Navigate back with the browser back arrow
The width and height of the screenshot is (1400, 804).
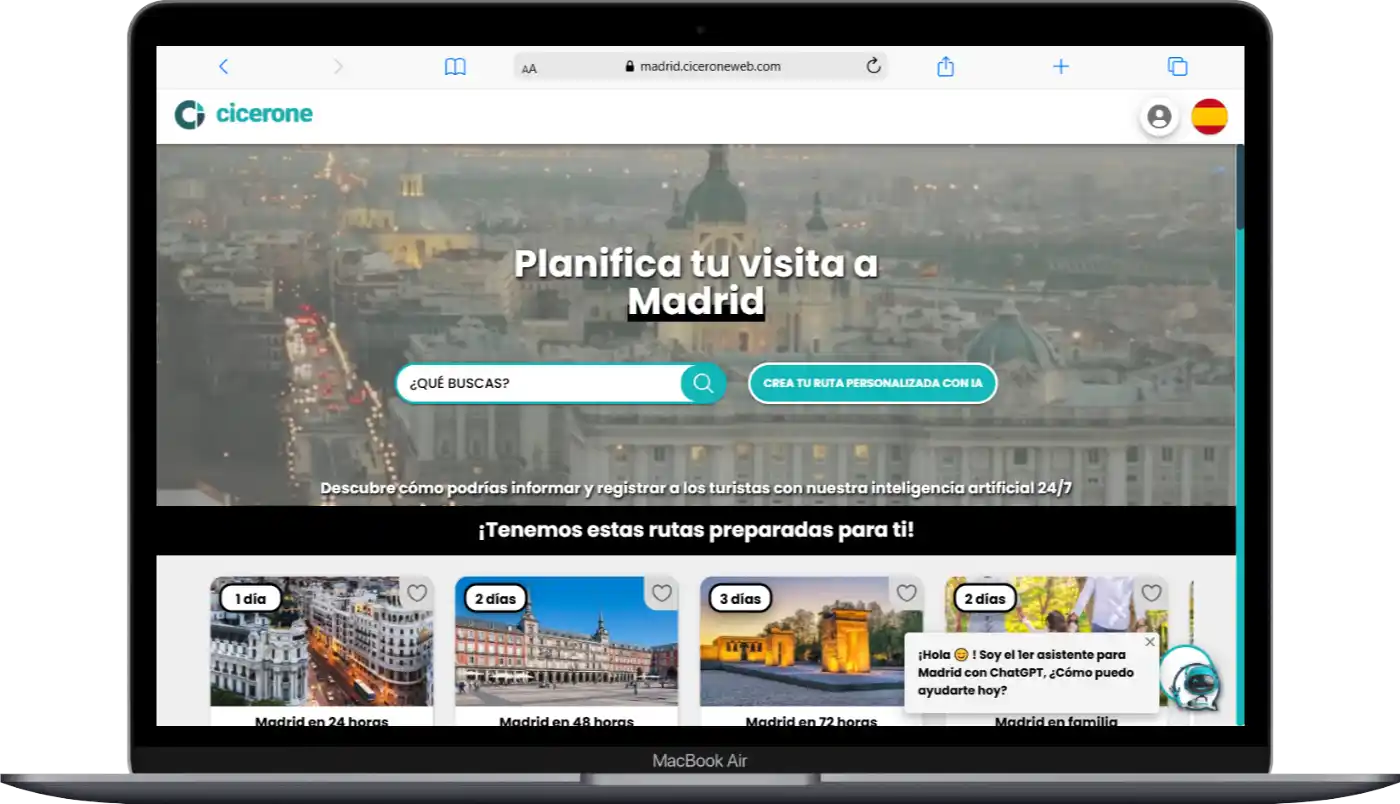pyautogui.click(x=223, y=66)
